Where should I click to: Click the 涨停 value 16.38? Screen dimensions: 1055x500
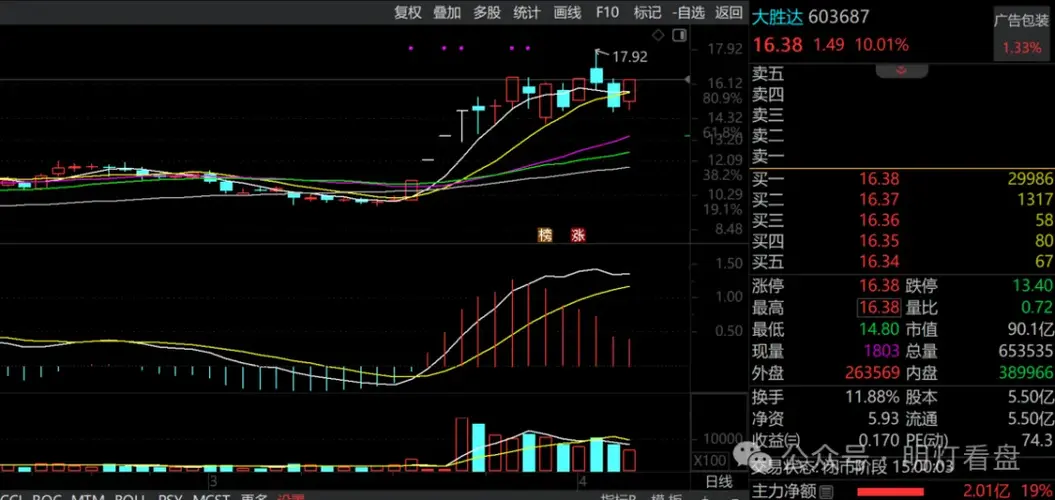pos(879,286)
